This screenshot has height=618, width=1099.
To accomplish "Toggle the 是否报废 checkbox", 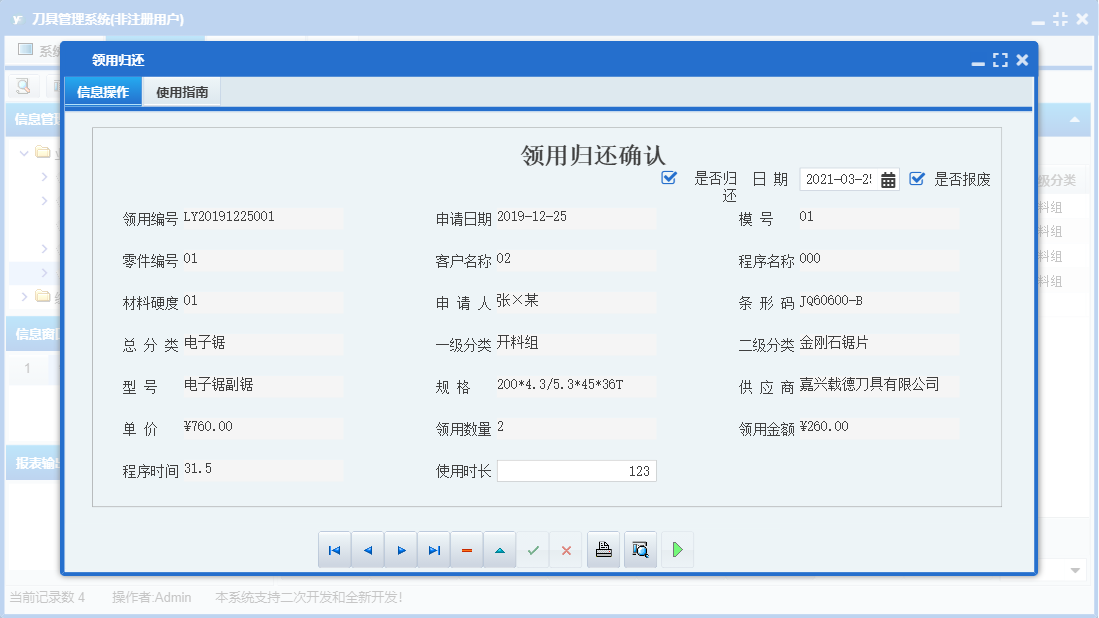I will pyautogui.click(x=917, y=179).
